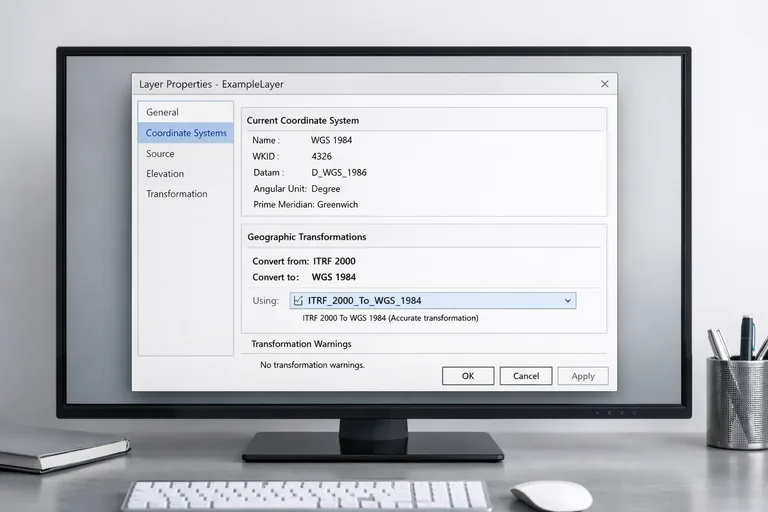The image size is (768, 512).
Task: Click the Apply button
Action: [x=583, y=376]
